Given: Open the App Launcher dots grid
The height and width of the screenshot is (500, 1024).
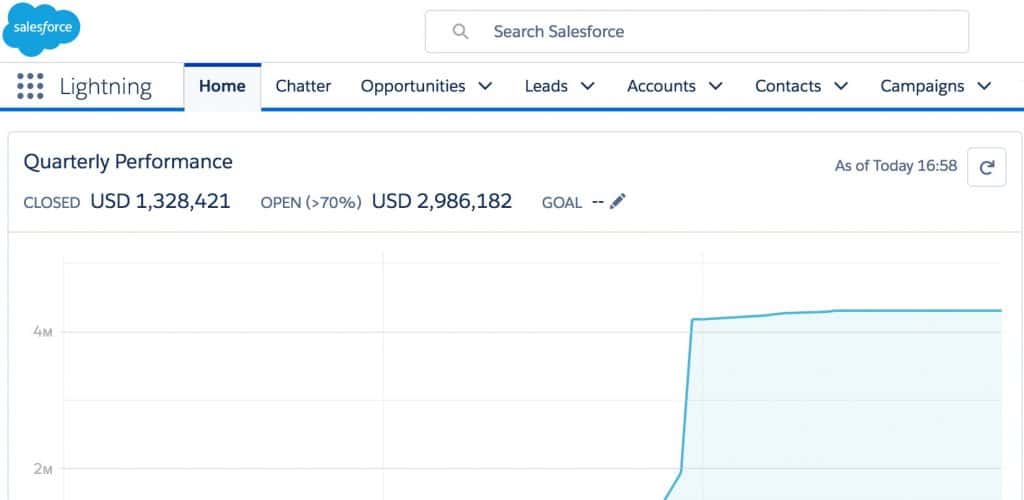Looking at the screenshot, I should pos(30,86).
